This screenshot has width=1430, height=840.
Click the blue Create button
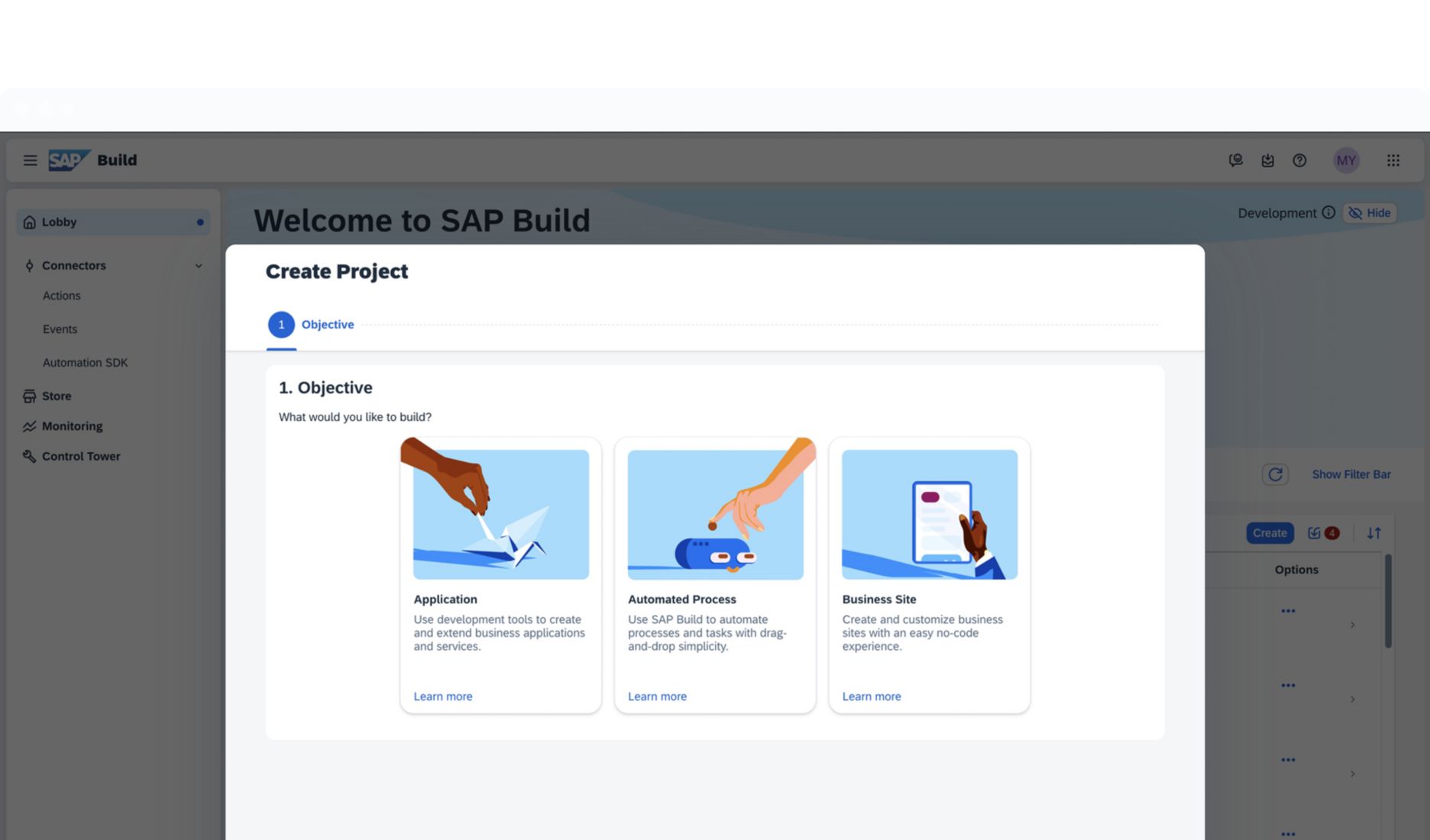[x=1269, y=533]
